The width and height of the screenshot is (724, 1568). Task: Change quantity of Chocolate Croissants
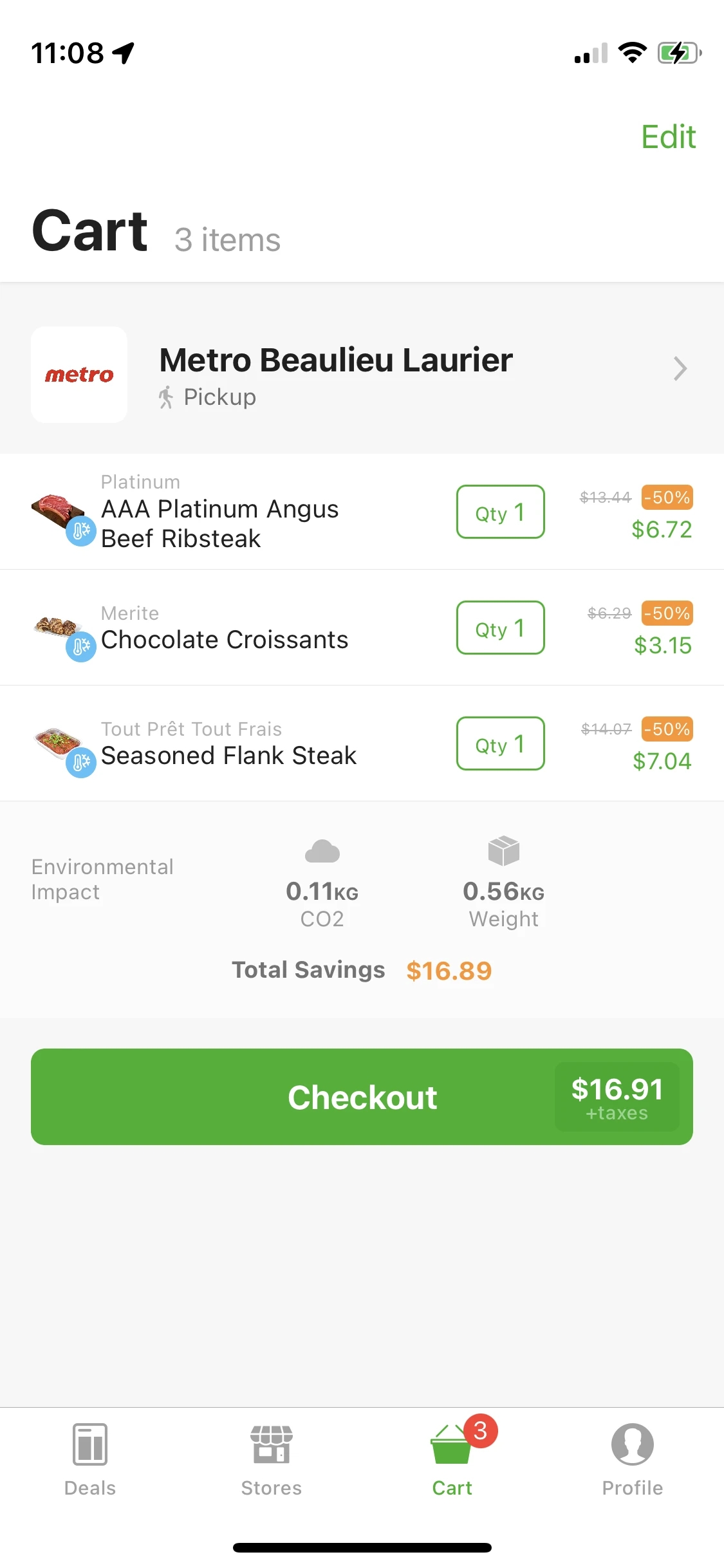click(500, 628)
